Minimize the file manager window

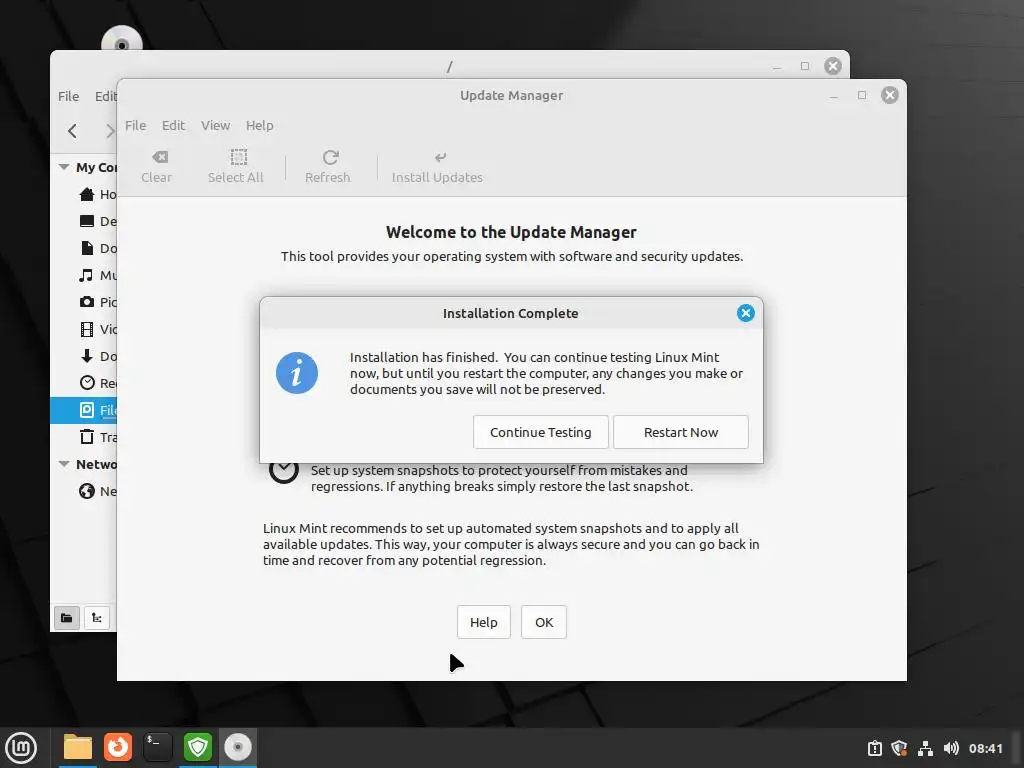[776, 67]
